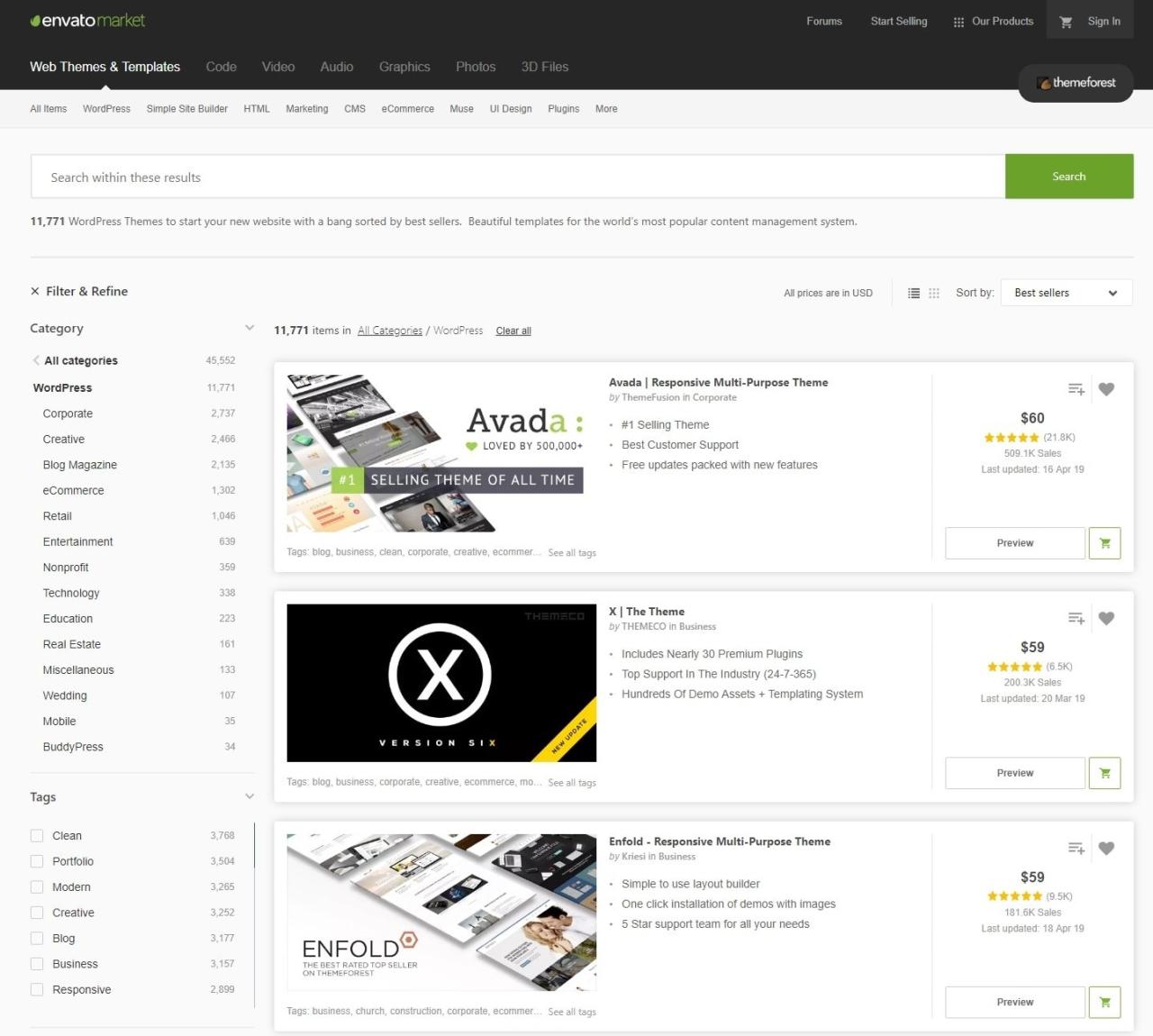Click the Our Products grid icon
1153x1036 pixels.
point(958,22)
